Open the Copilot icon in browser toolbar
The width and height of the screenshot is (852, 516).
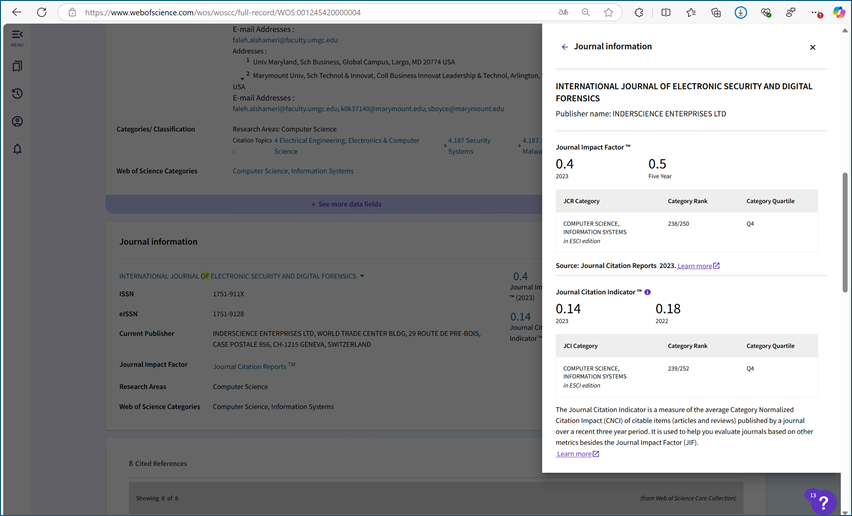point(838,13)
